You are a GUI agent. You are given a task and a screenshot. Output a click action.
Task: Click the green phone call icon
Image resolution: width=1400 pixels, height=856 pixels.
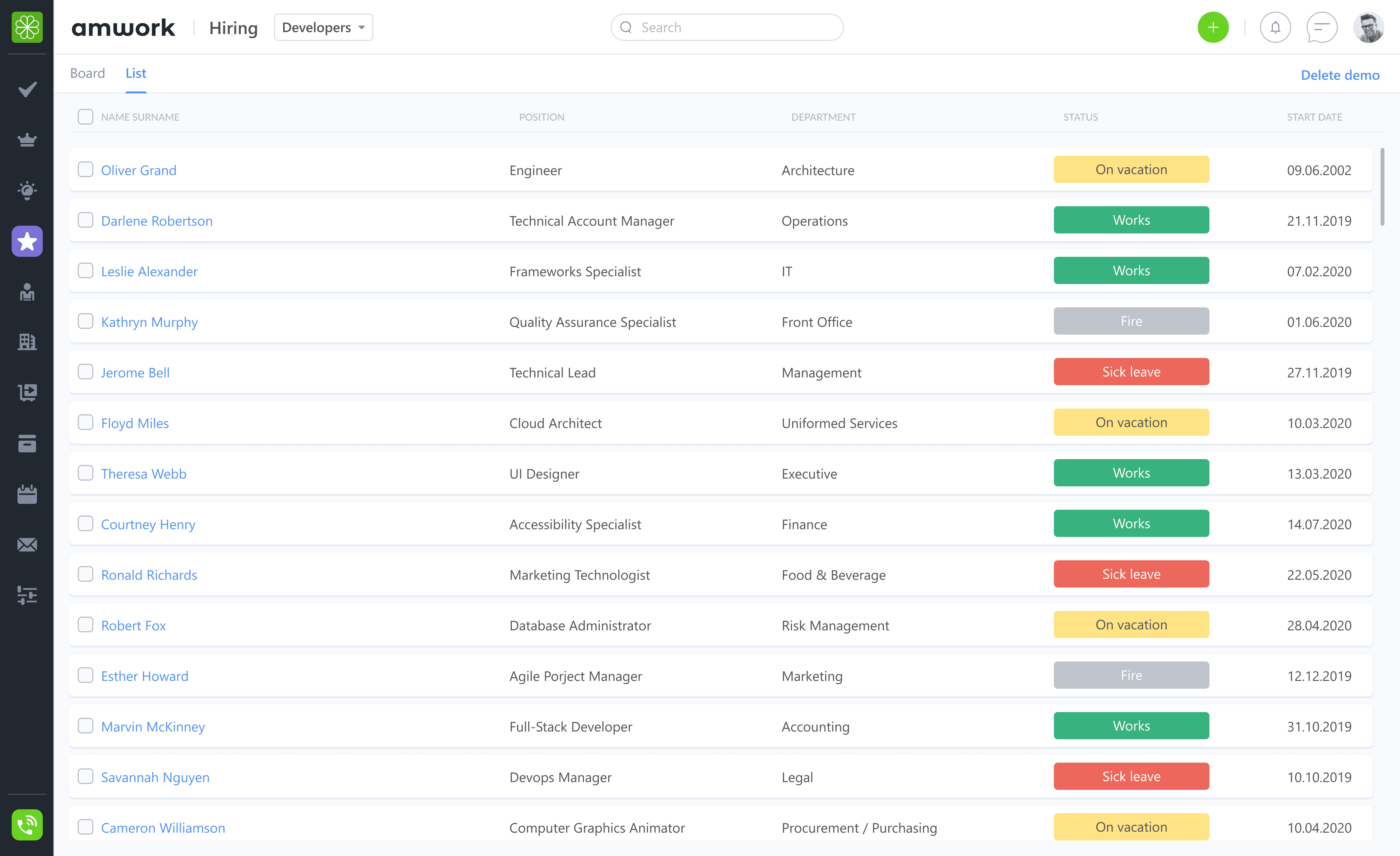tap(27, 825)
